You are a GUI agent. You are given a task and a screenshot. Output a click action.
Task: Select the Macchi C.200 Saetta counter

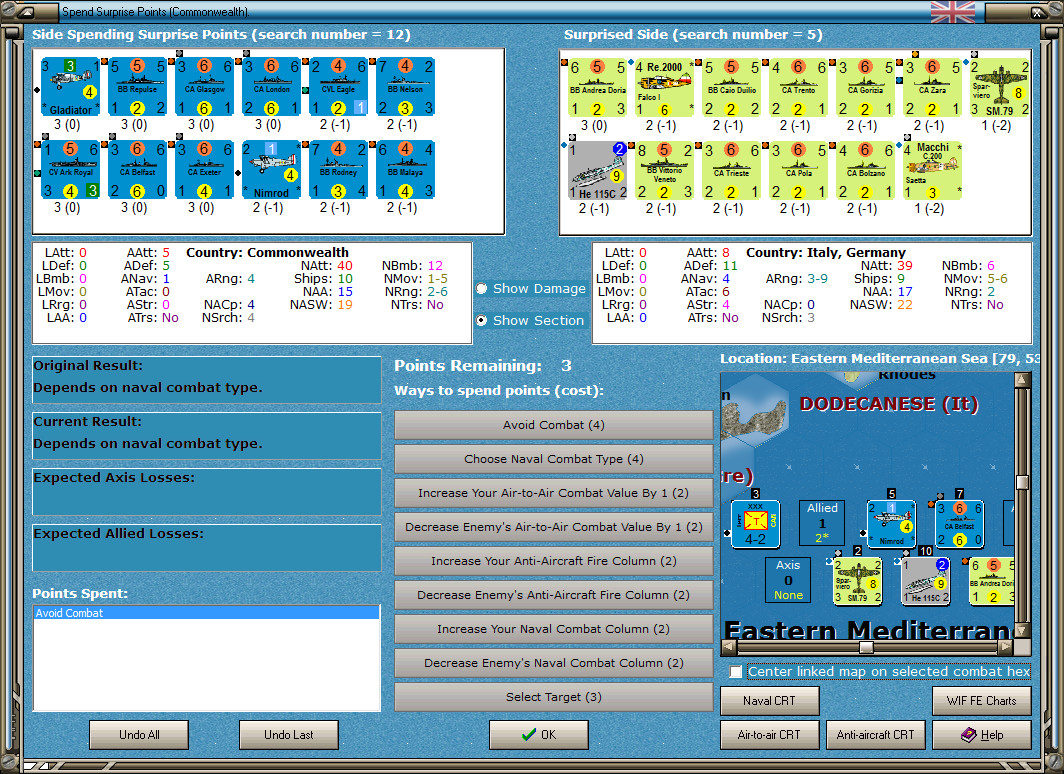click(933, 171)
